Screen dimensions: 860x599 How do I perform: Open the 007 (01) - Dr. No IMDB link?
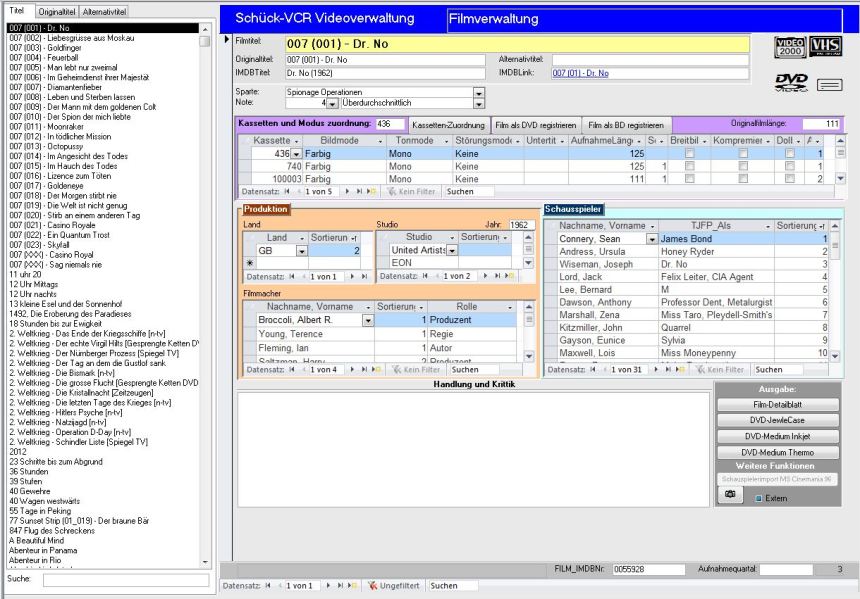point(580,73)
